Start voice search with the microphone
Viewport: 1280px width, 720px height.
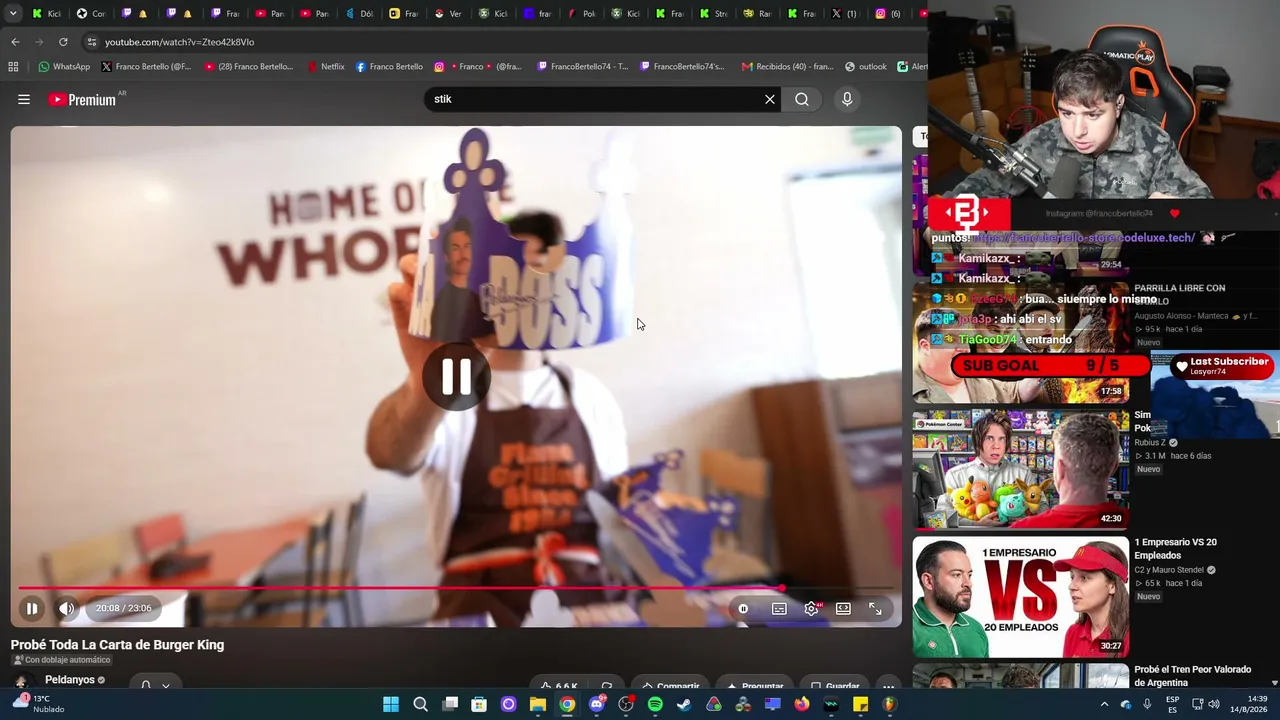click(847, 99)
